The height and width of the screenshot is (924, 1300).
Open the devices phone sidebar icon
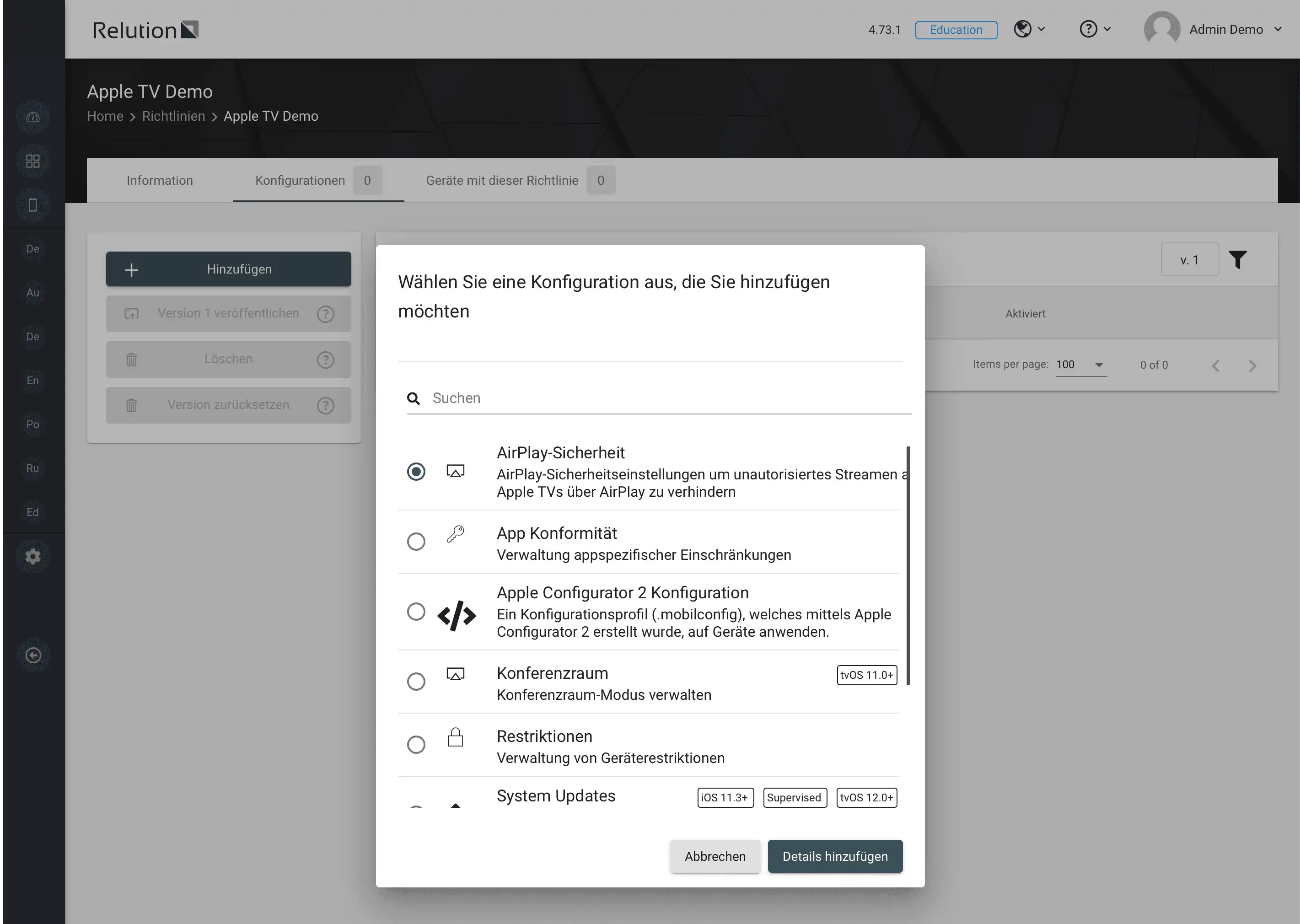33,205
